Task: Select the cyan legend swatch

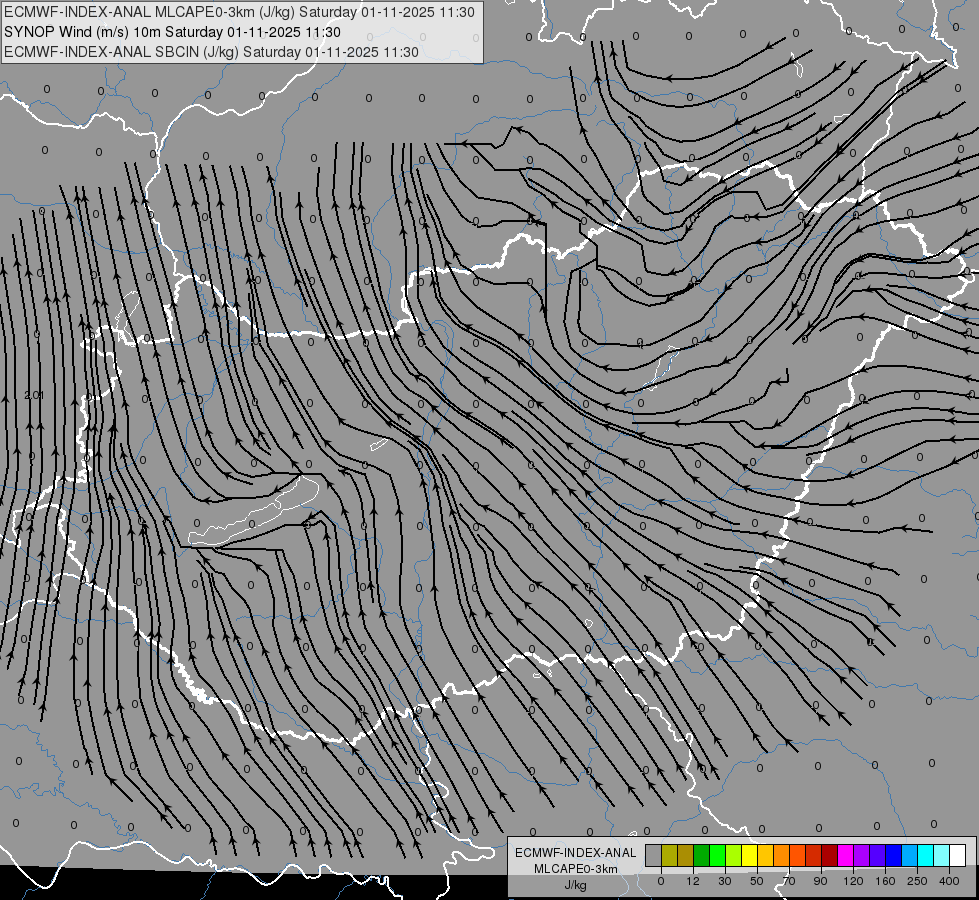Action: [926, 855]
